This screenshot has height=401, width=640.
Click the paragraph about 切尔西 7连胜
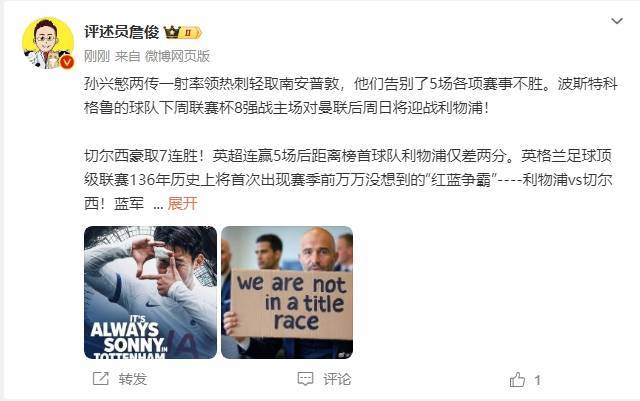coord(348,179)
